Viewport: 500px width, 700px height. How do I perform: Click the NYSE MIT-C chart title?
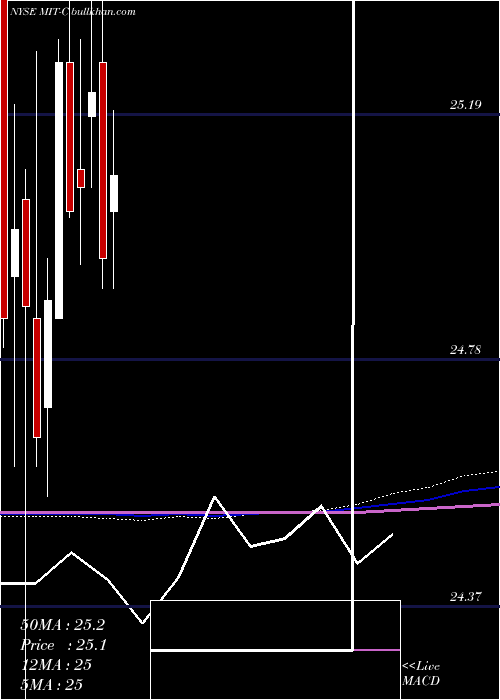[38, 12]
